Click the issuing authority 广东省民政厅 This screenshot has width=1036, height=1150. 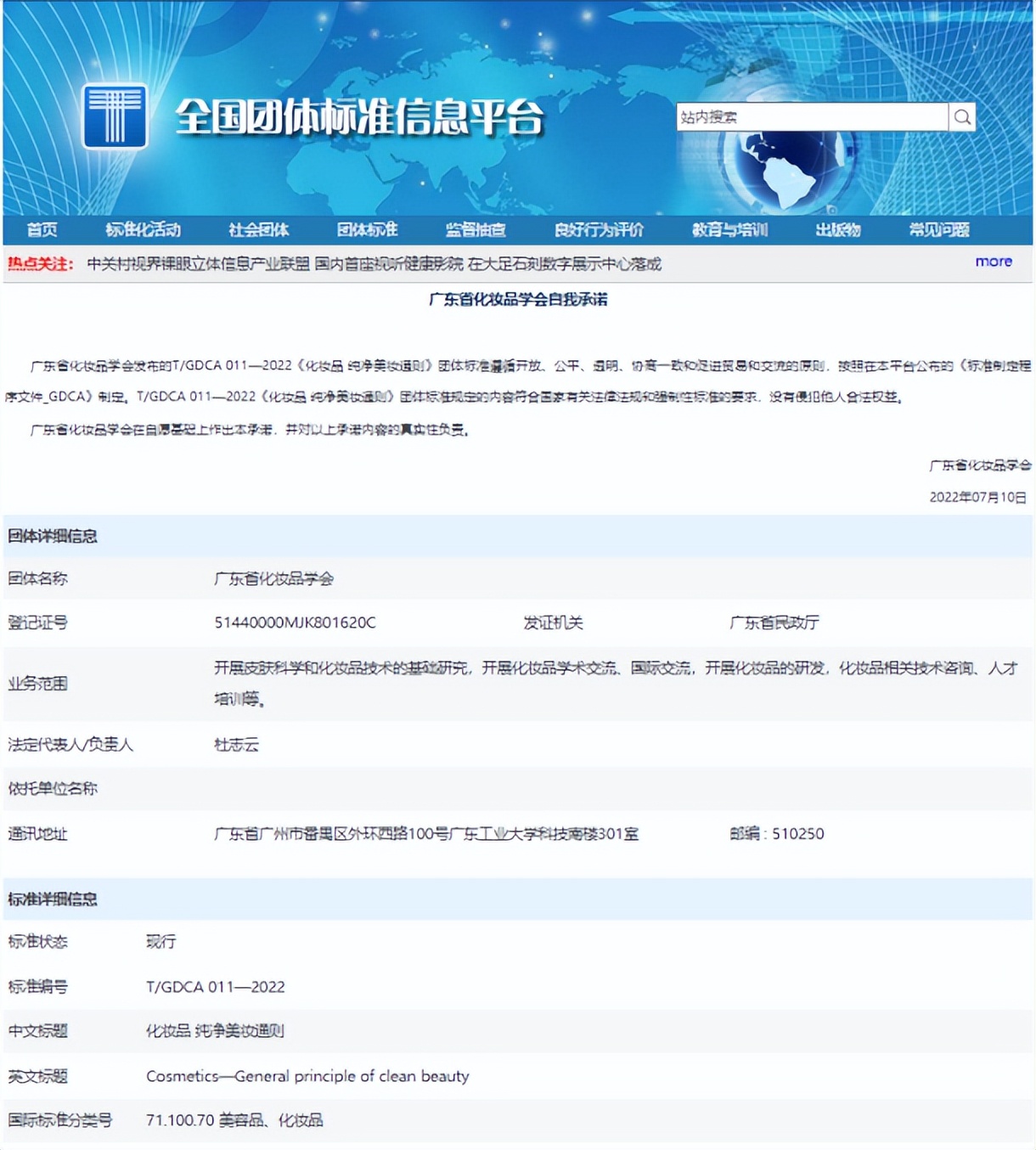click(x=774, y=623)
